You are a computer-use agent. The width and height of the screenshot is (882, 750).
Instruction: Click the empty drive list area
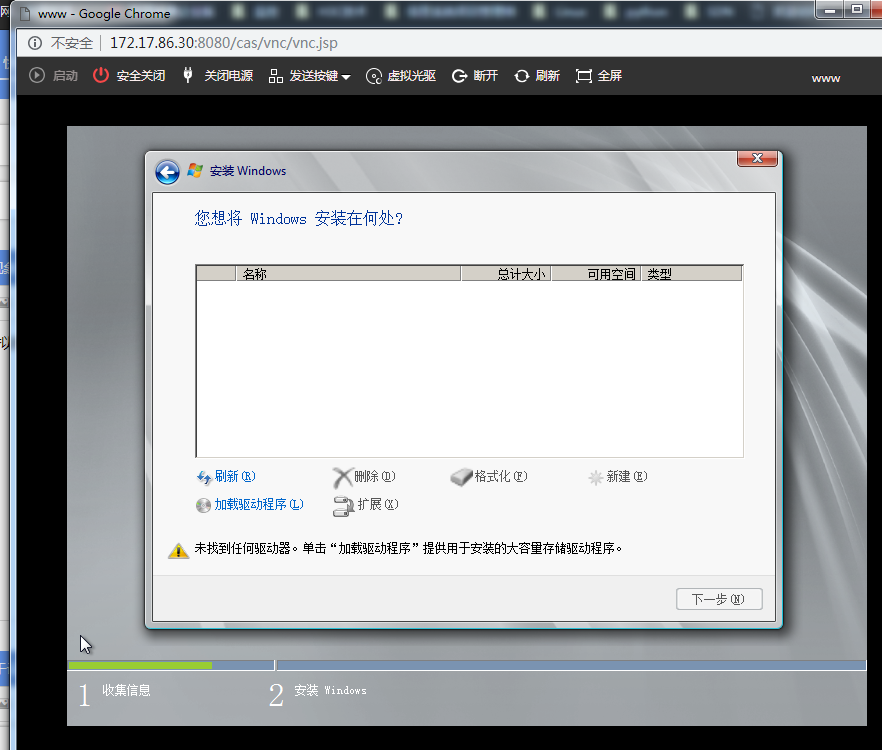[469, 369]
